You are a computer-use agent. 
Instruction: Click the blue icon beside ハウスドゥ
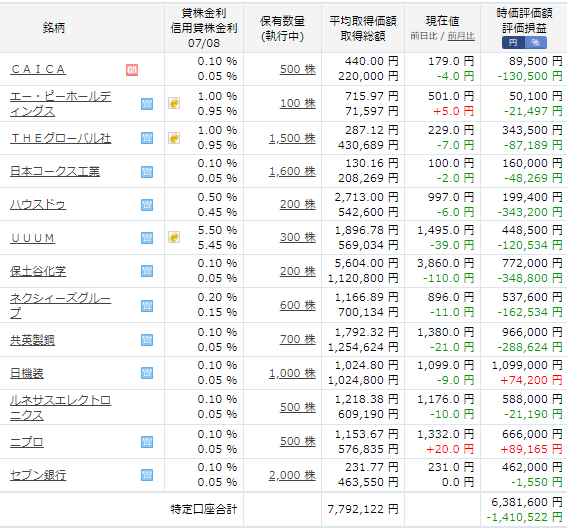pyautogui.click(x=147, y=205)
